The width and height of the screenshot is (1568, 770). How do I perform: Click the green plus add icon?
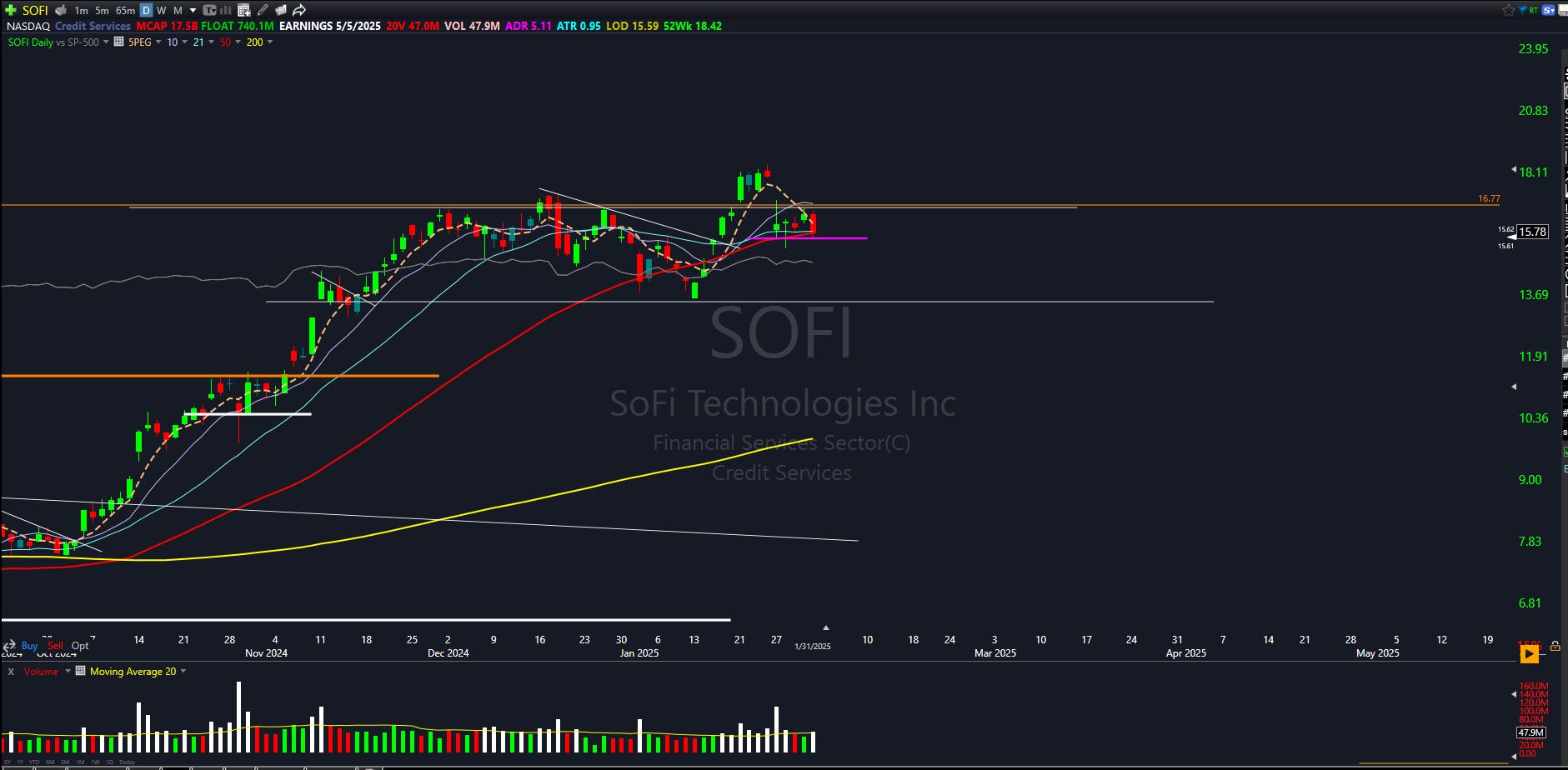[x=11, y=10]
